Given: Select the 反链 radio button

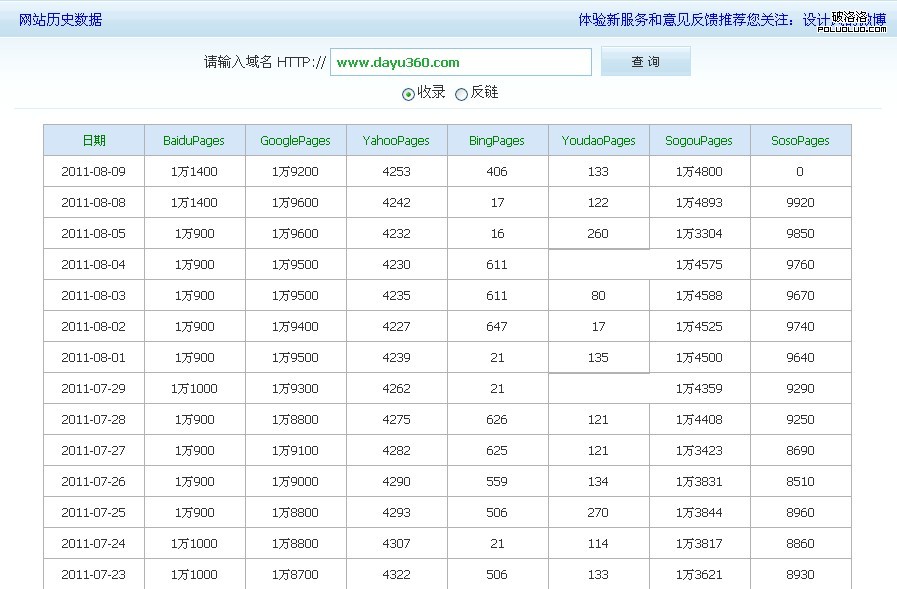Looking at the screenshot, I should click(x=461, y=92).
